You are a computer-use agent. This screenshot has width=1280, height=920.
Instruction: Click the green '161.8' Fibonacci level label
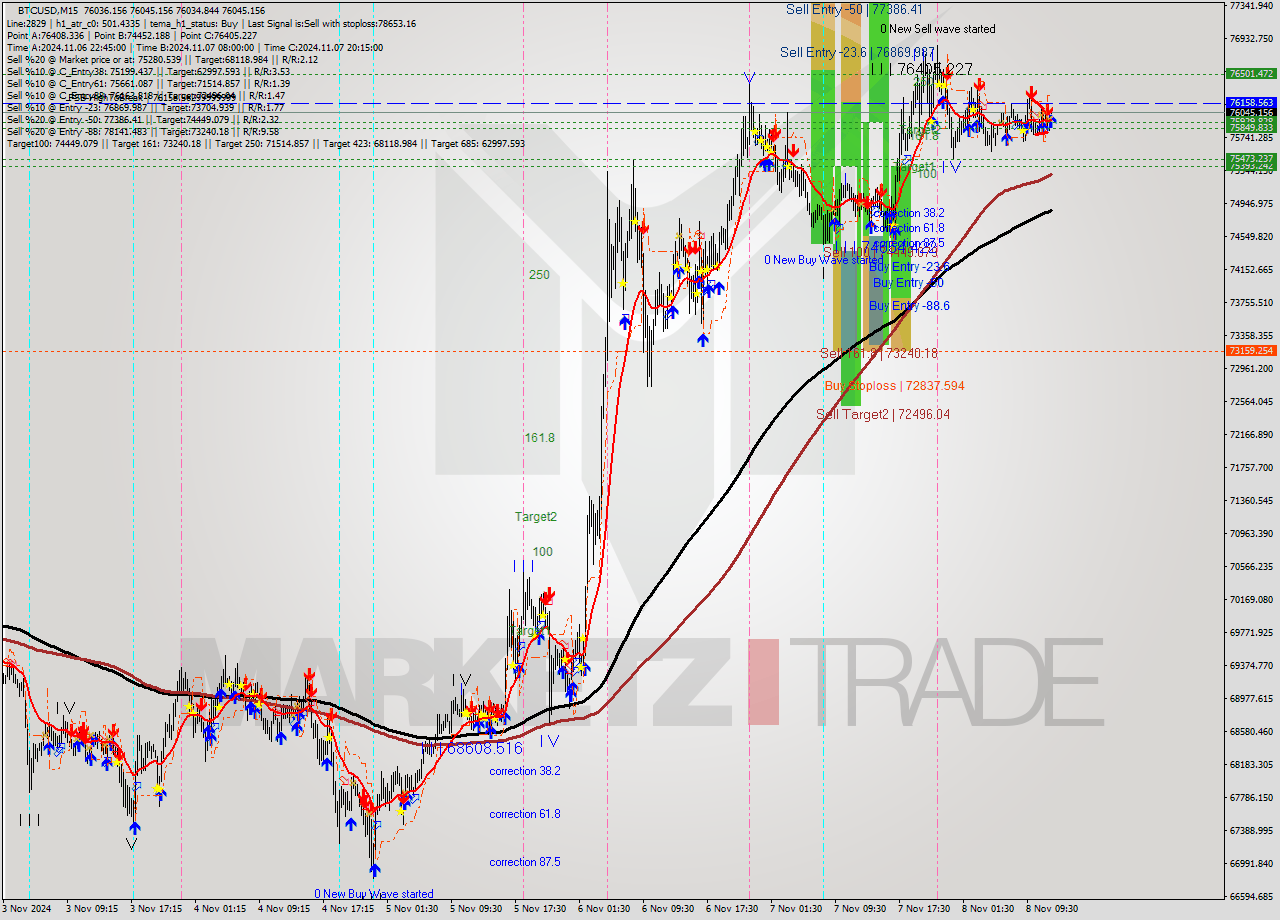(x=539, y=438)
